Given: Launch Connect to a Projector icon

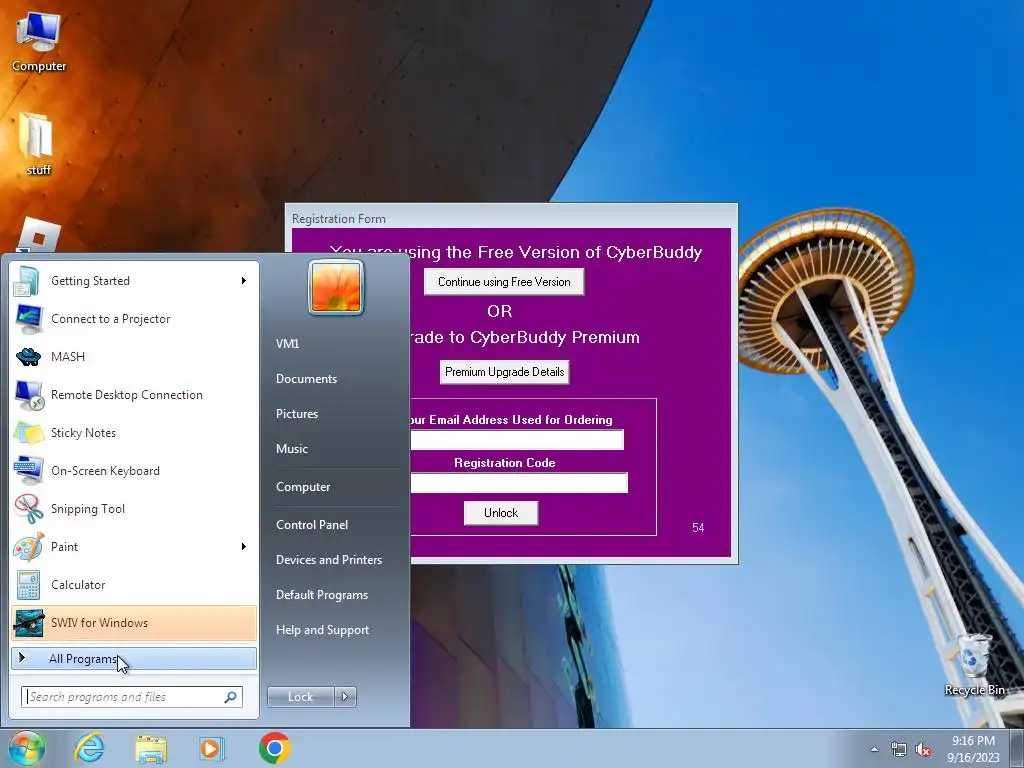Looking at the screenshot, I should coord(29,319).
